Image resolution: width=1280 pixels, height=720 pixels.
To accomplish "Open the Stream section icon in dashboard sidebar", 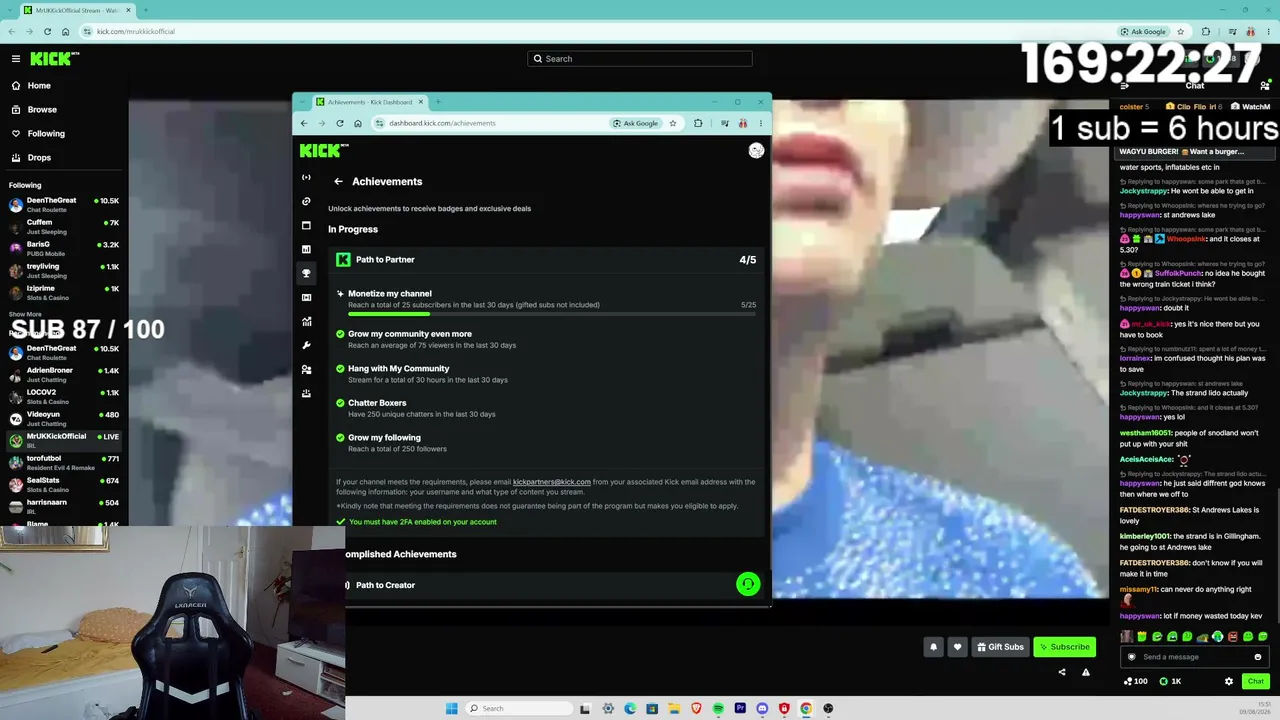I will (x=306, y=177).
